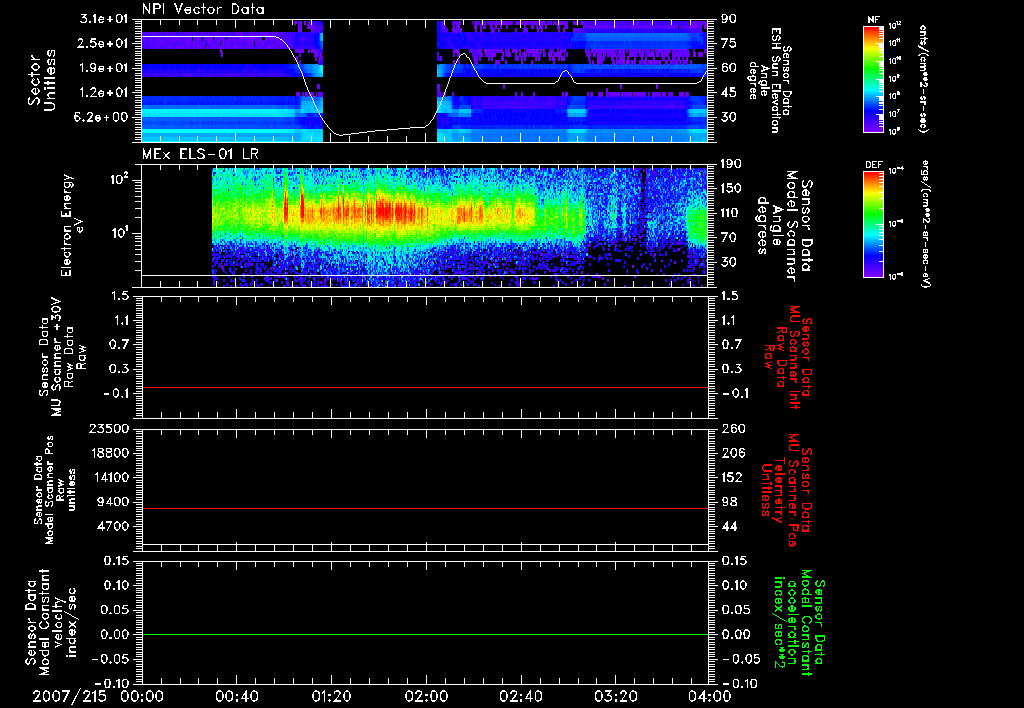This screenshot has height=708, width=1024.
Task: Click the "1.2e+01" sector tick label
Action: click(x=104, y=93)
